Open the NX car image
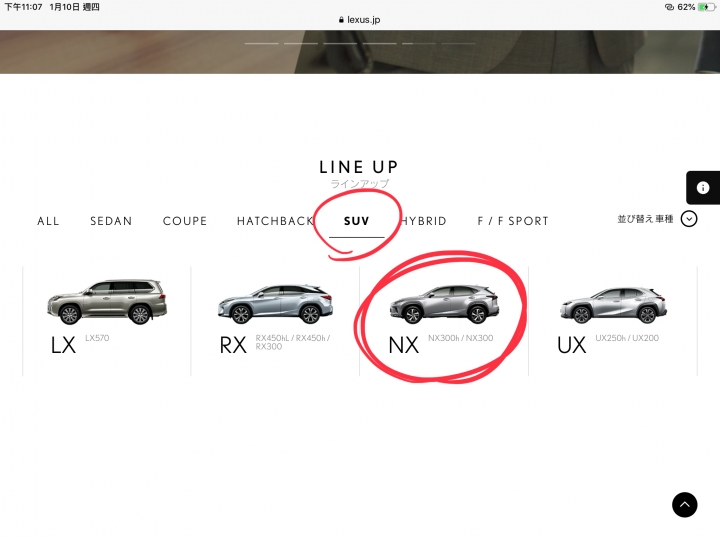Image resolution: width=720 pixels, height=540 pixels. pyautogui.click(x=444, y=304)
